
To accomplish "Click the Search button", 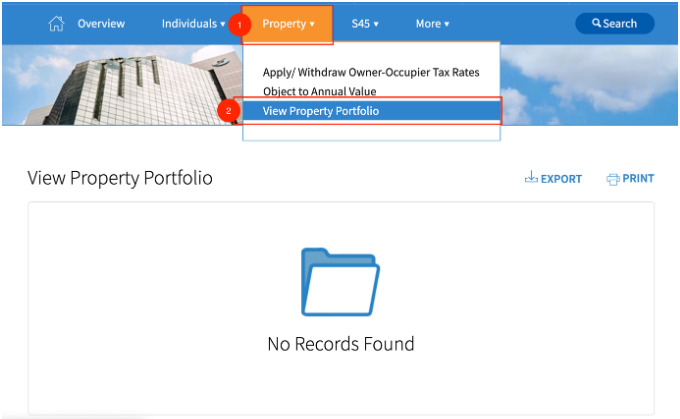I will click(615, 23).
